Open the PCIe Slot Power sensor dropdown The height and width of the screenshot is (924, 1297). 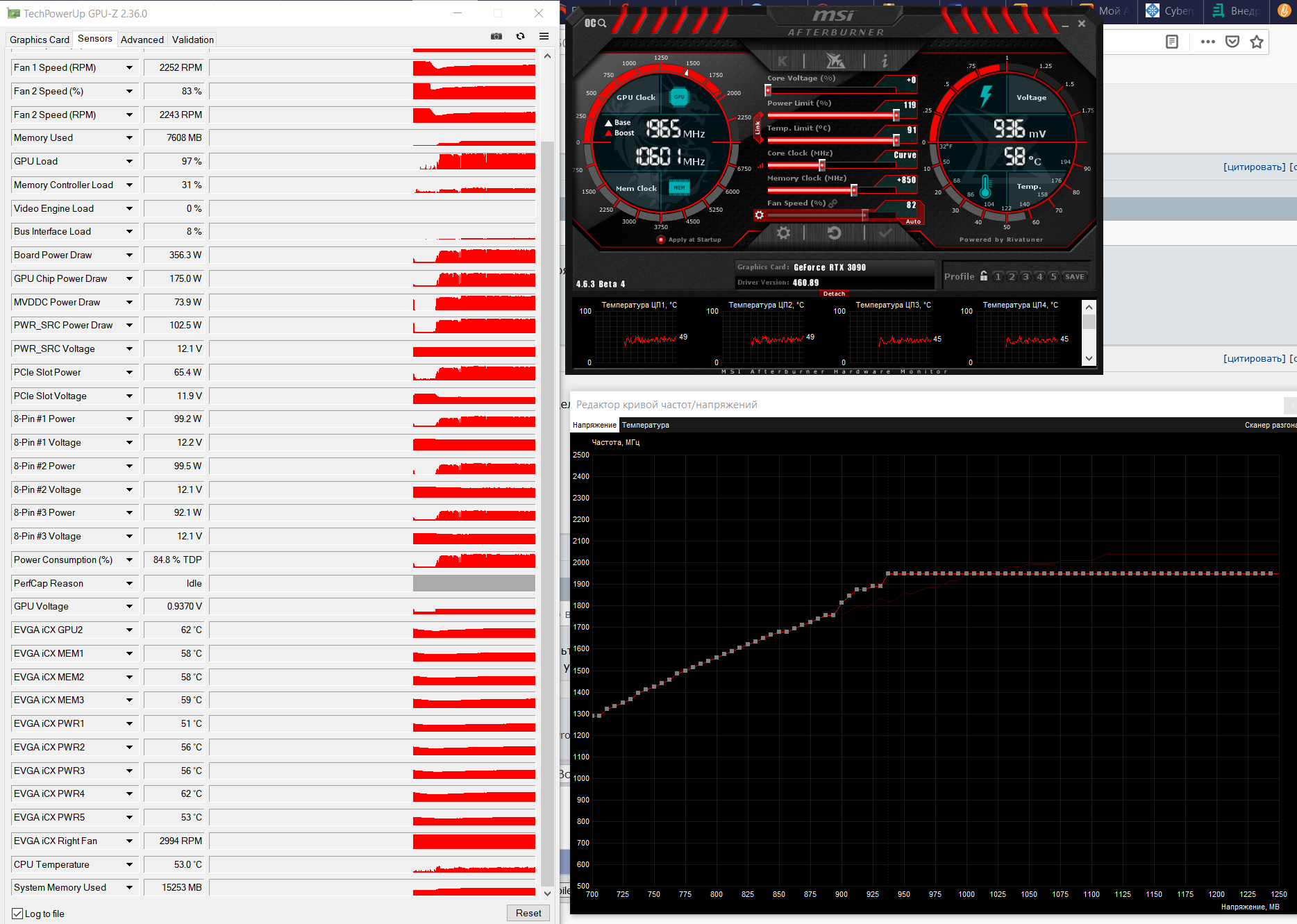point(129,373)
